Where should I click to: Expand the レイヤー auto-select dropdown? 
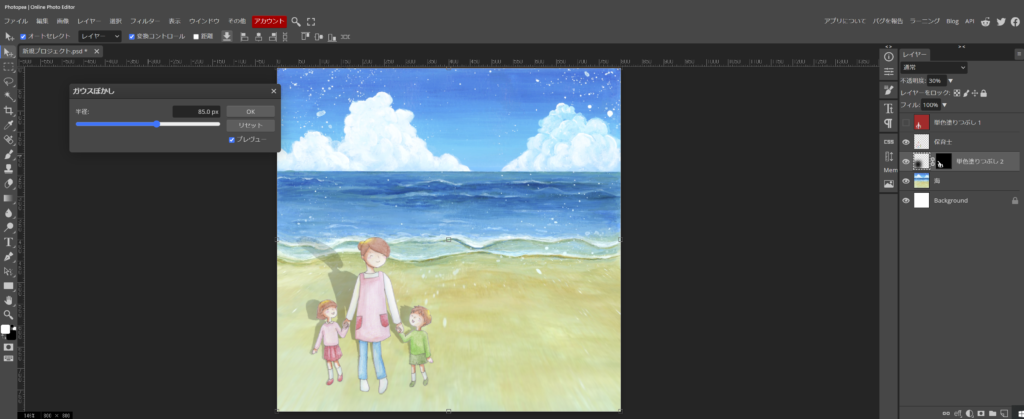click(100, 36)
